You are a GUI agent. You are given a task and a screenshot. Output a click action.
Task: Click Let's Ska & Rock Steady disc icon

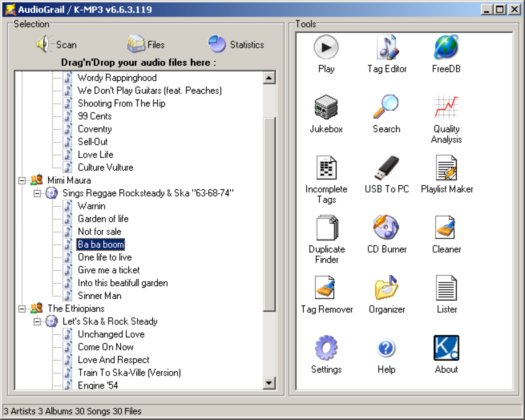(52, 321)
